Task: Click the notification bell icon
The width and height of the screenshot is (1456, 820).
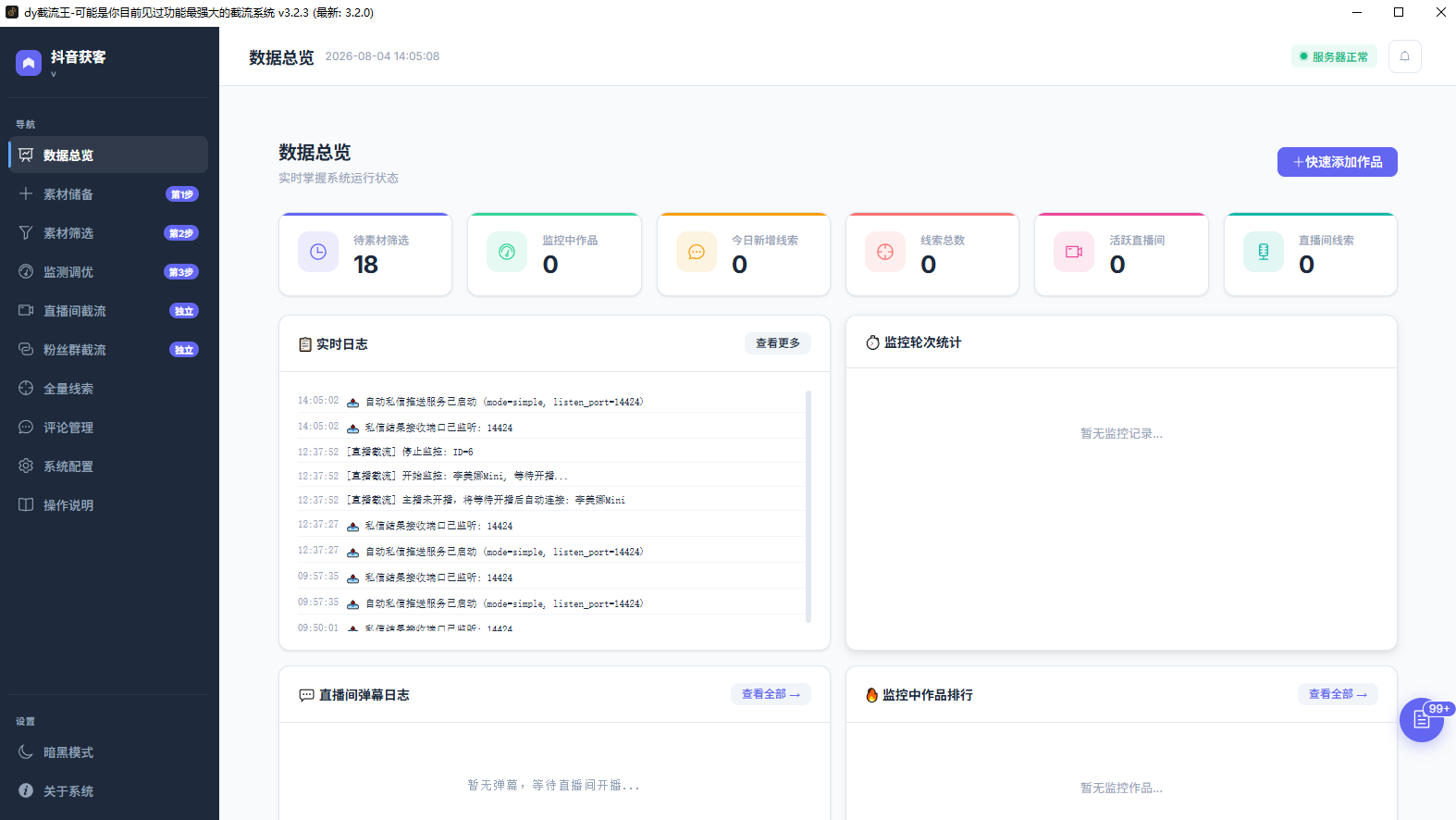Action: coord(1404,56)
